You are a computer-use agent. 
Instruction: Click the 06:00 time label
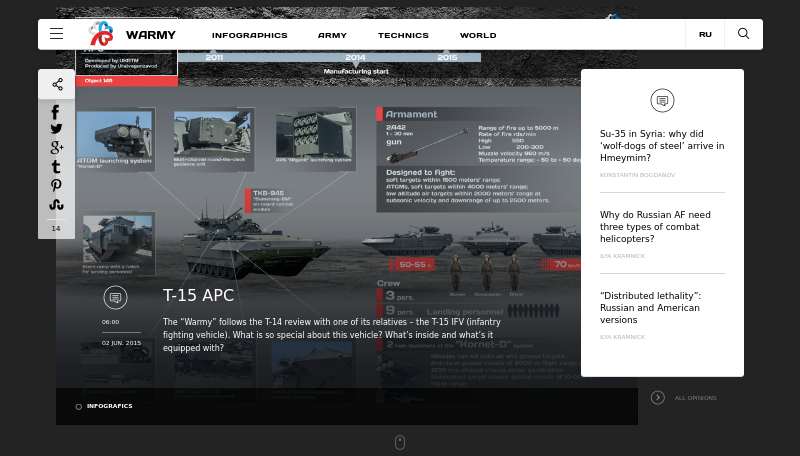coord(110,322)
